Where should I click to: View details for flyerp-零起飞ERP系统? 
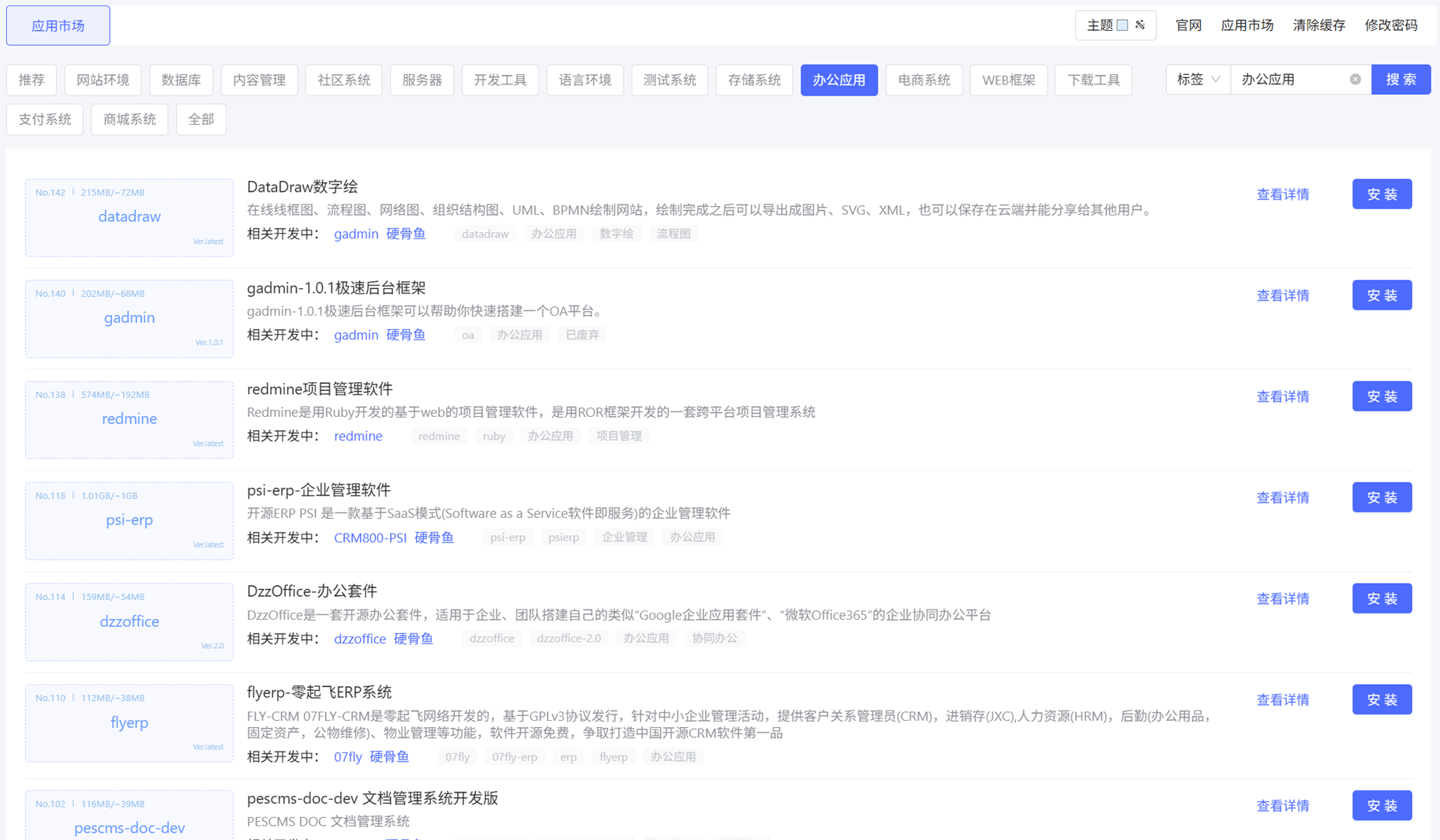coord(1283,699)
